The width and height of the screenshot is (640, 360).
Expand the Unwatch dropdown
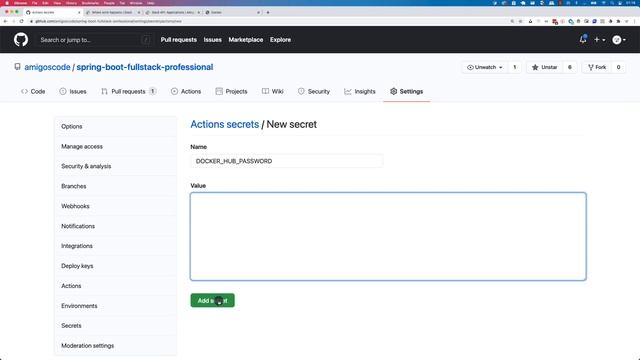(x=485, y=67)
